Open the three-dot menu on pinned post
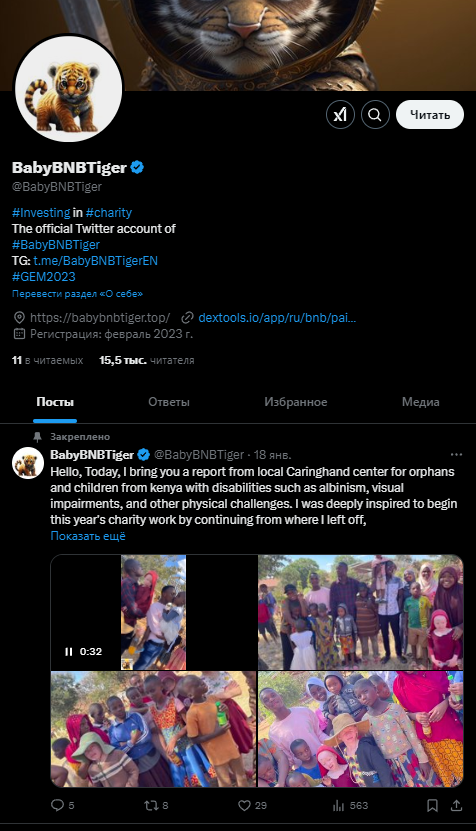 click(456, 455)
